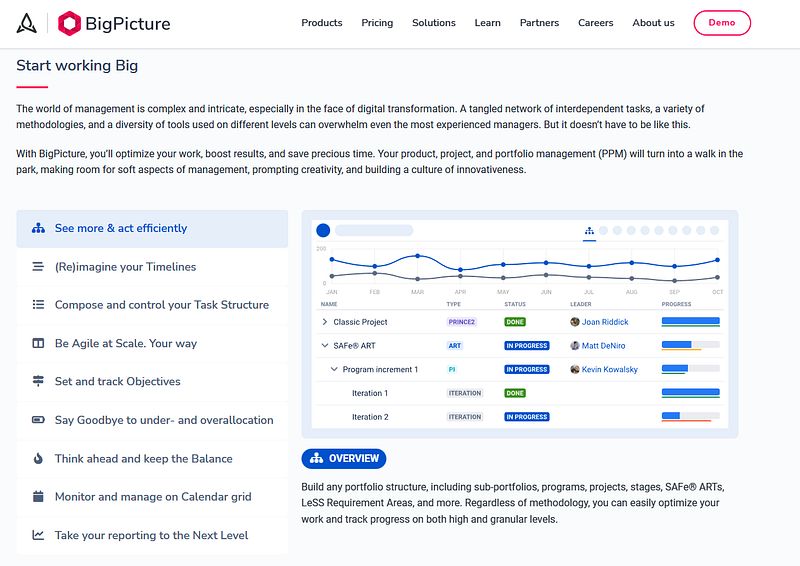The height and width of the screenshot is (566, 800).
Task: Open Kevin Kowalsky leader link
Action: [610, 370]
